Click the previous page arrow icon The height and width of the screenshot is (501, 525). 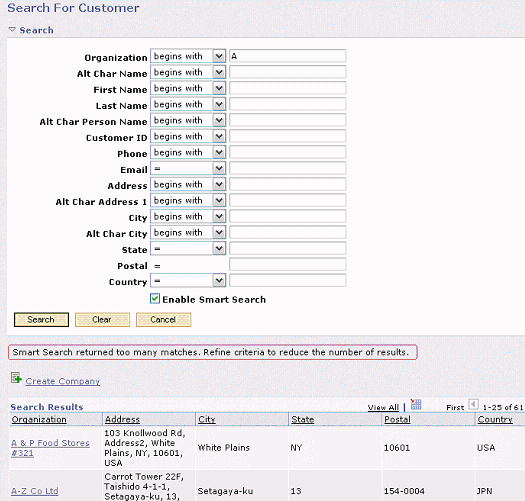(x=473, y=405)
